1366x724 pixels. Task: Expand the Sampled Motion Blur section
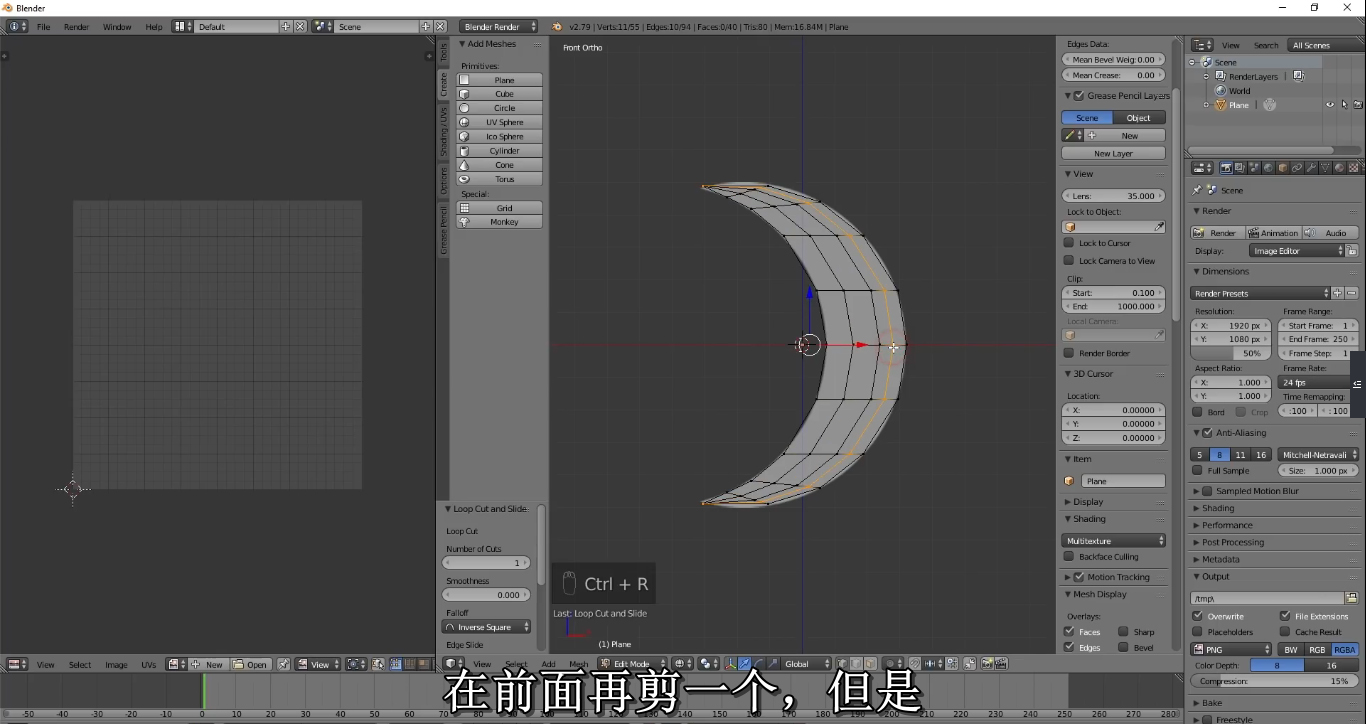(x=1196, y=490)
